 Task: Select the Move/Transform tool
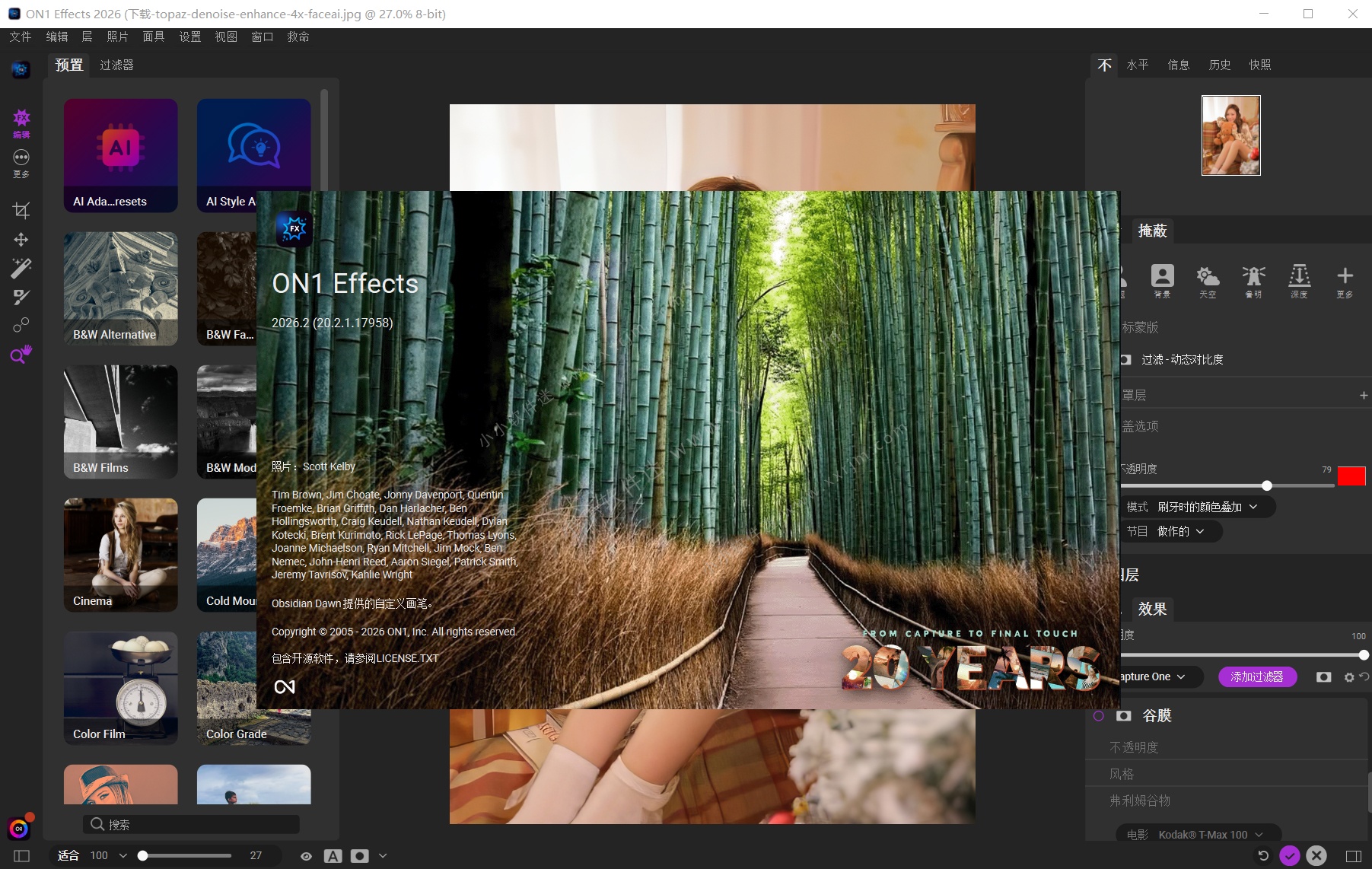pos(21,240)
